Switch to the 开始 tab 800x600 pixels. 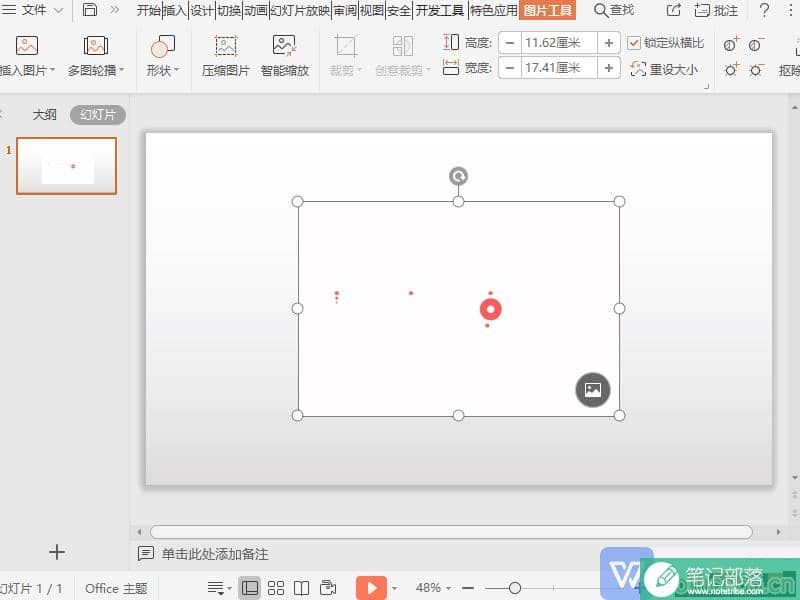149,10
